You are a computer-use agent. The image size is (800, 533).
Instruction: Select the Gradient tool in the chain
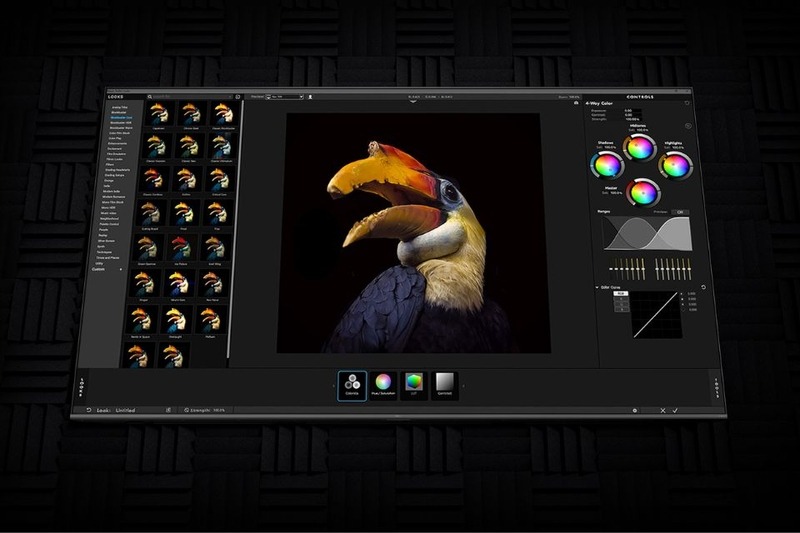[x=445, y=384]
